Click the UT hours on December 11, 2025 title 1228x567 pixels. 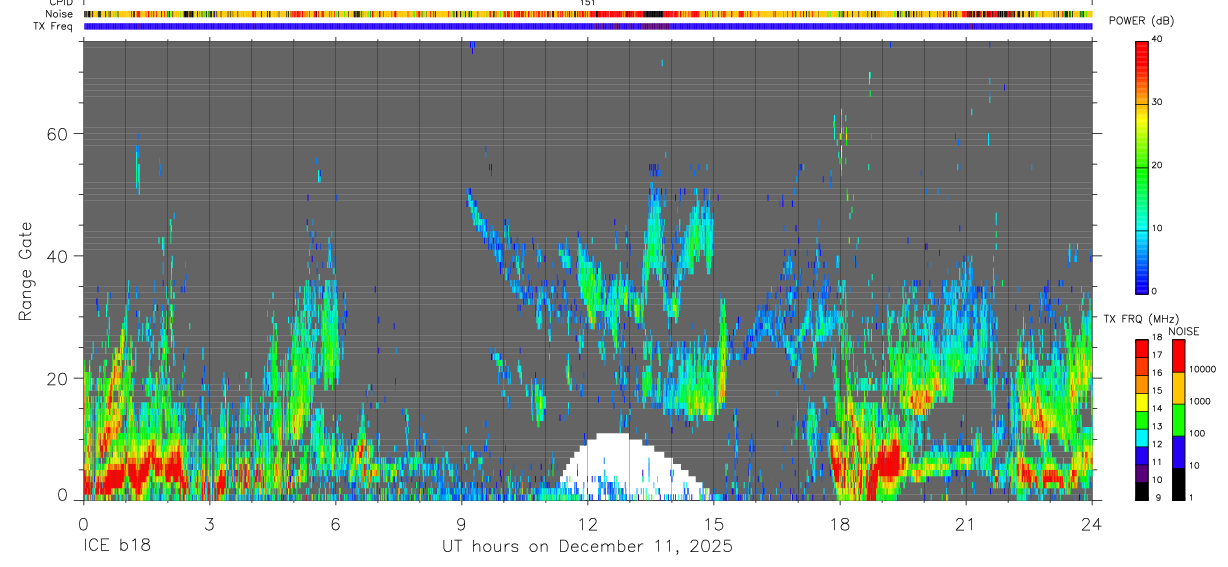point(587,547)
